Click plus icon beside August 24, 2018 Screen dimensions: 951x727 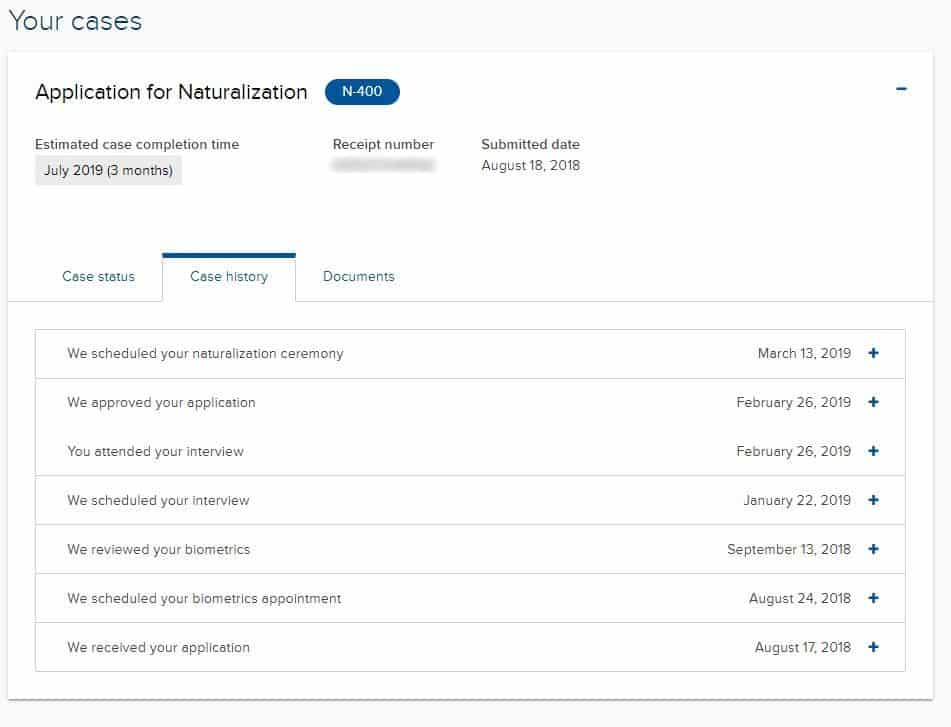point(873,598)
